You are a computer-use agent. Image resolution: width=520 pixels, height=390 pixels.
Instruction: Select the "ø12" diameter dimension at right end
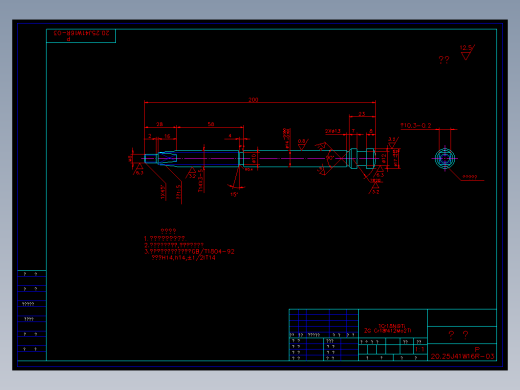(384, 158)
